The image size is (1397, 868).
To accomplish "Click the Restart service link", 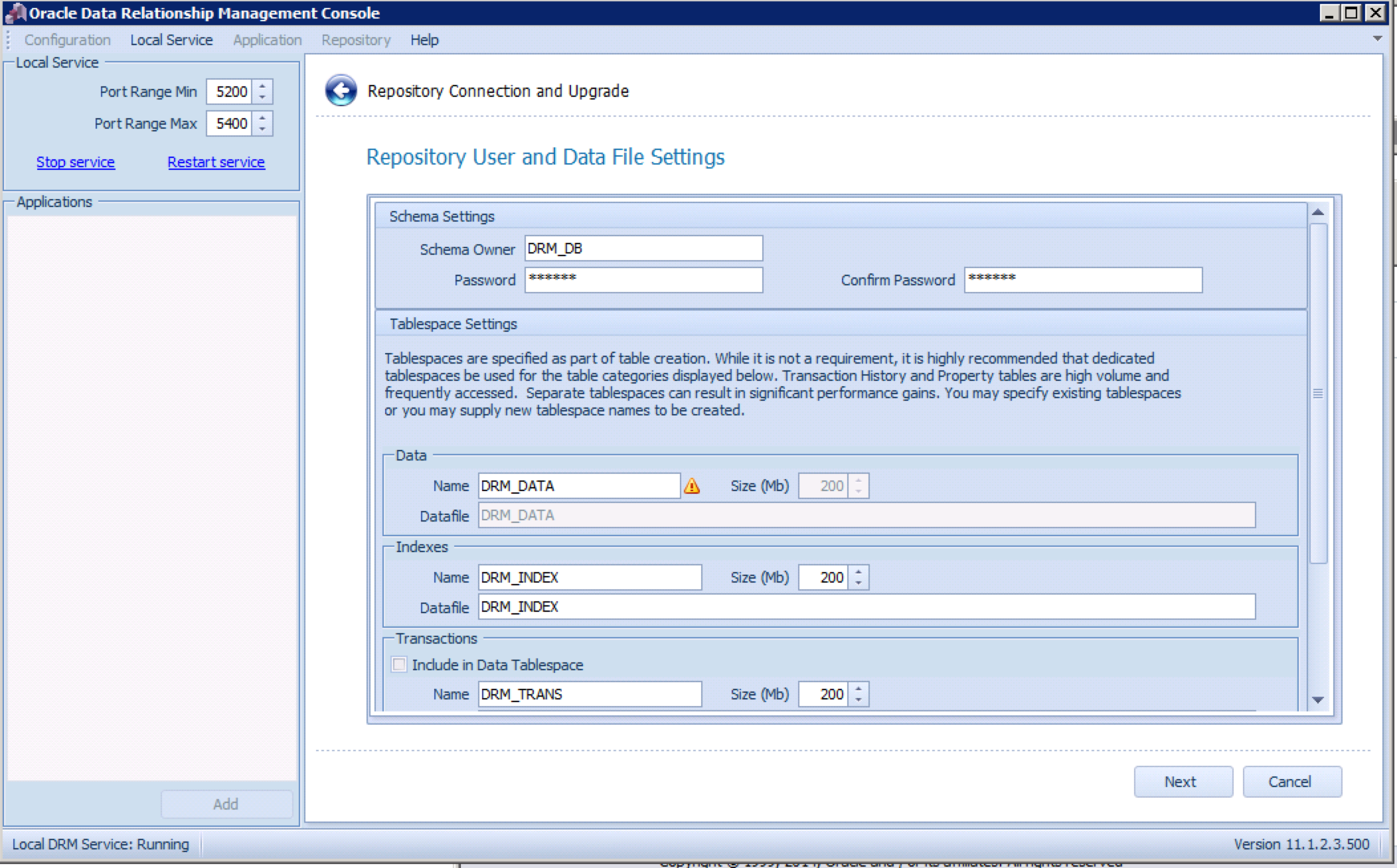I will (x=216, y=163).
